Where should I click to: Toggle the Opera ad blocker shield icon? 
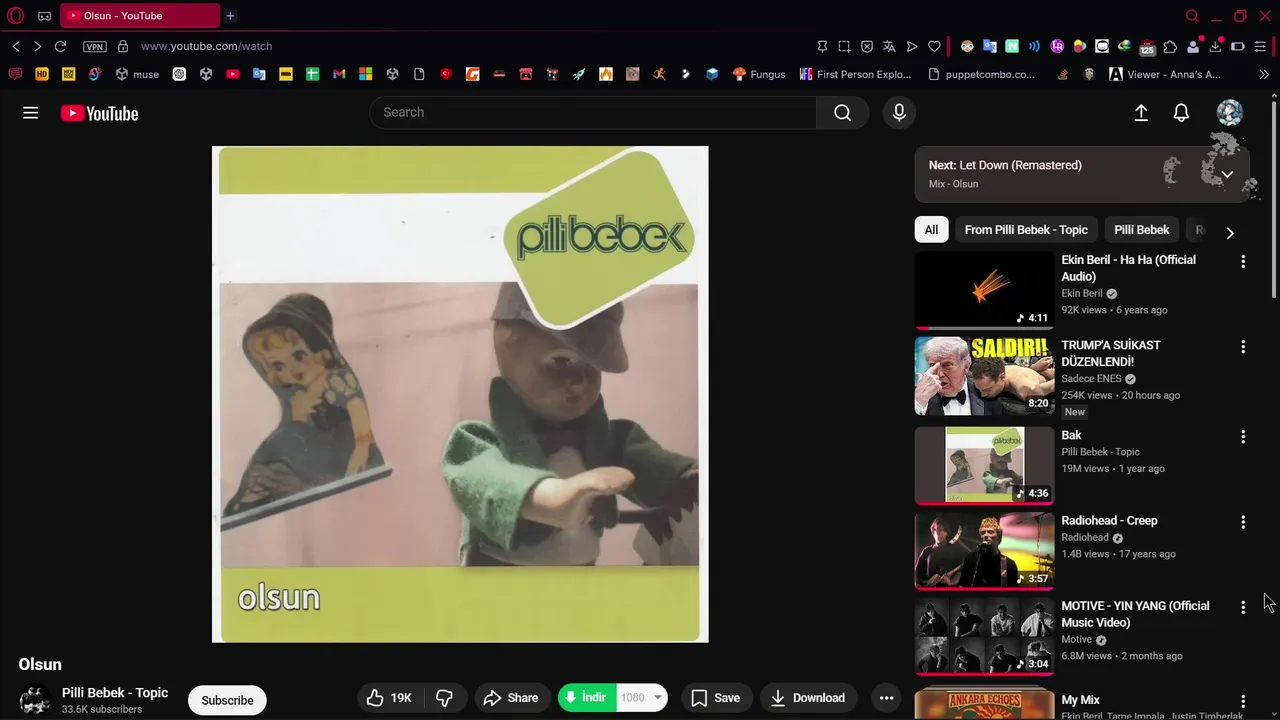click(x=867, y=46)
